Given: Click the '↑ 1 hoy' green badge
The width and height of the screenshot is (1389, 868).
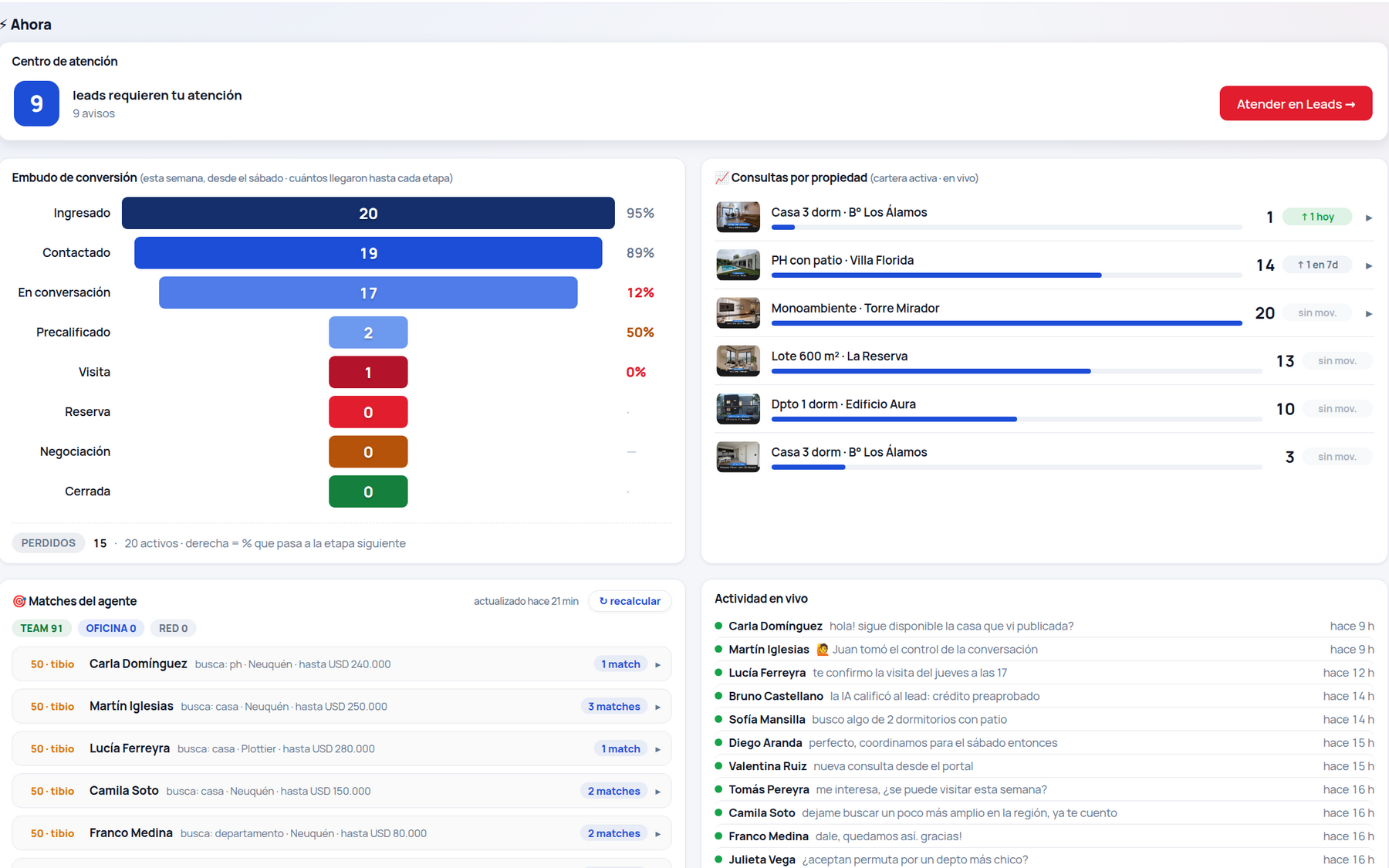Looking at the screenshot, I should pyautogui.click(x=1317, y=217).
